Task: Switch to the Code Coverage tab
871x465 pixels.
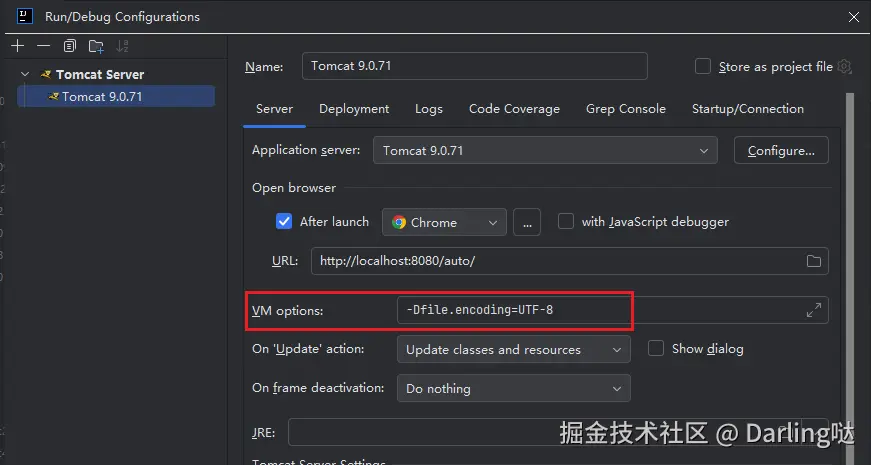Action: [x=514, y=109]
